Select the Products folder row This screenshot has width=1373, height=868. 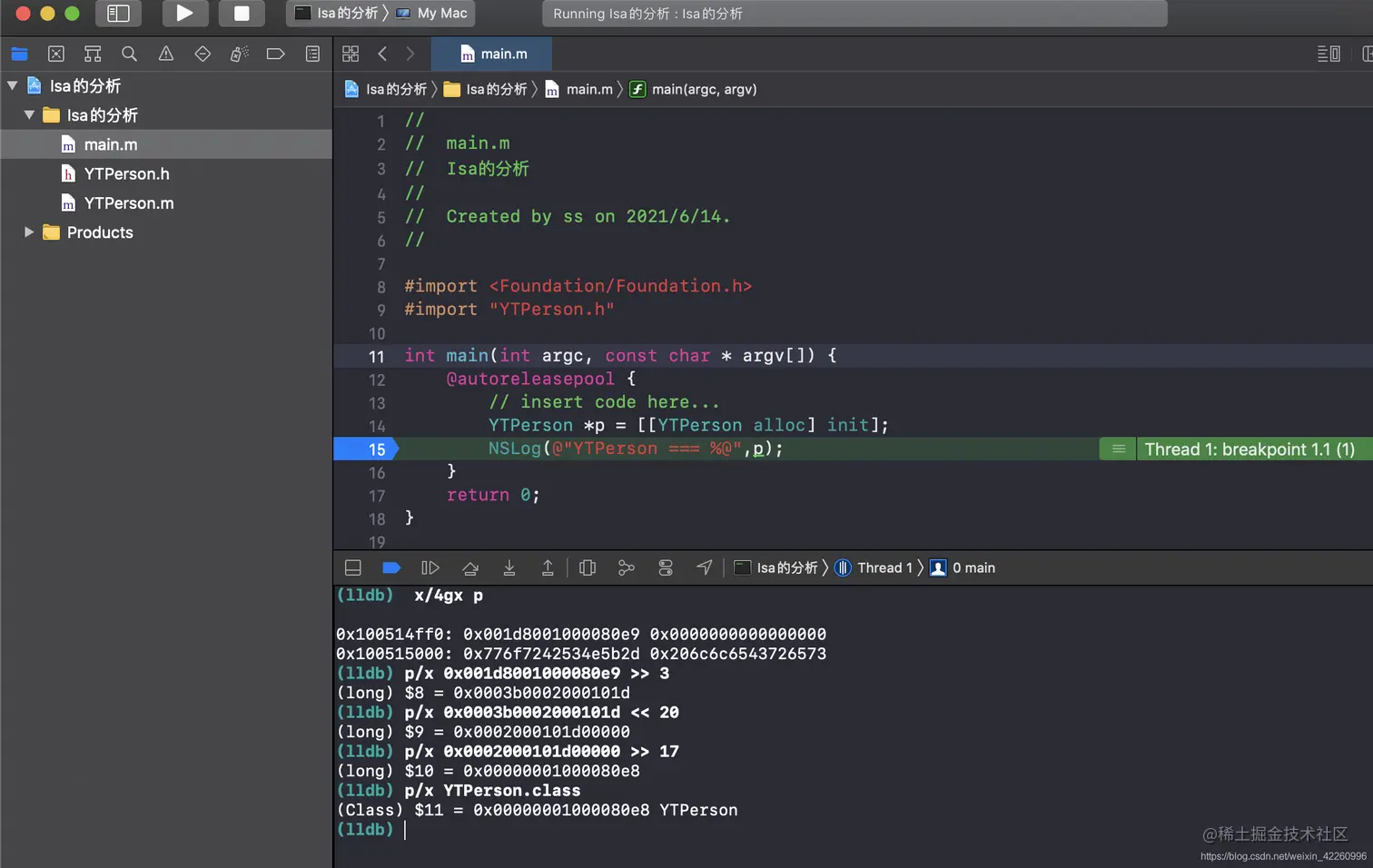[166, 232]
